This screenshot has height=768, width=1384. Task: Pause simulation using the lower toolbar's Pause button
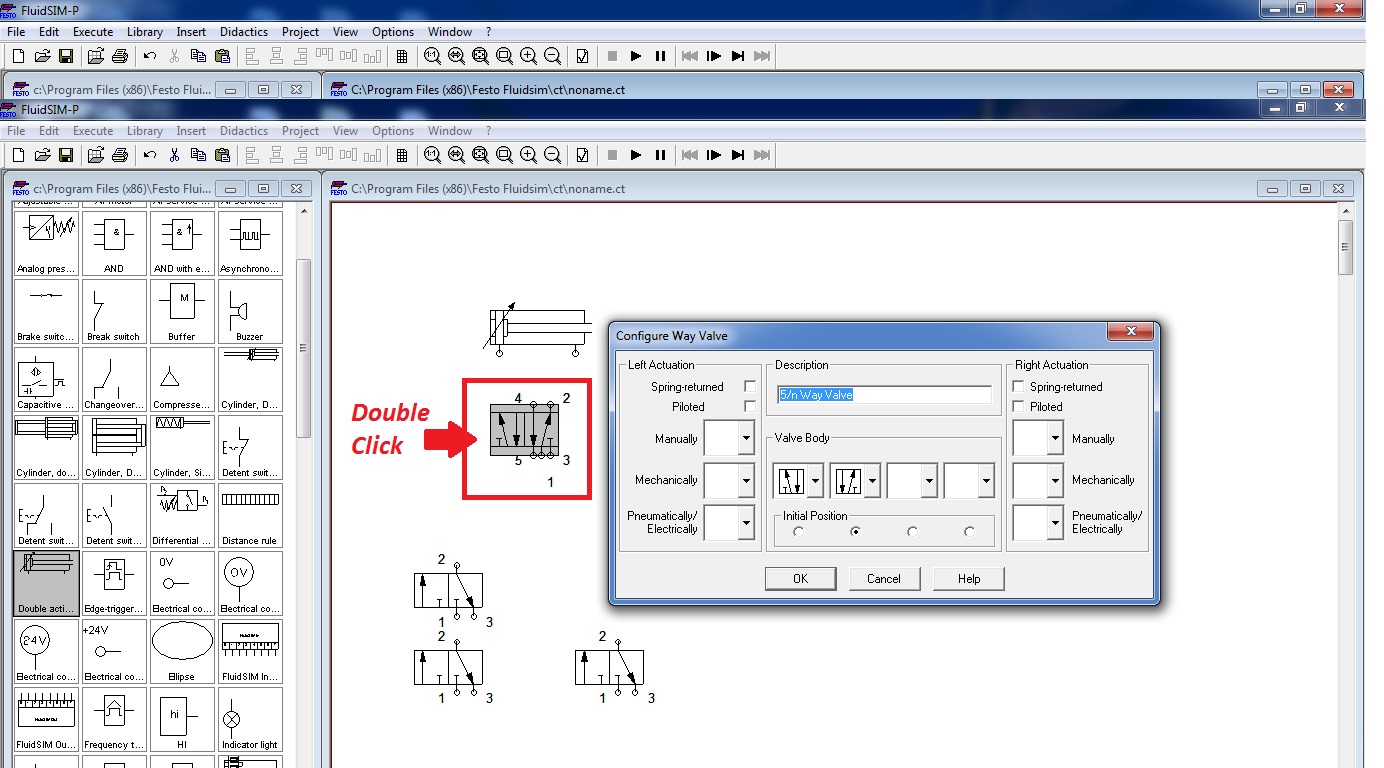click(660, 155)
